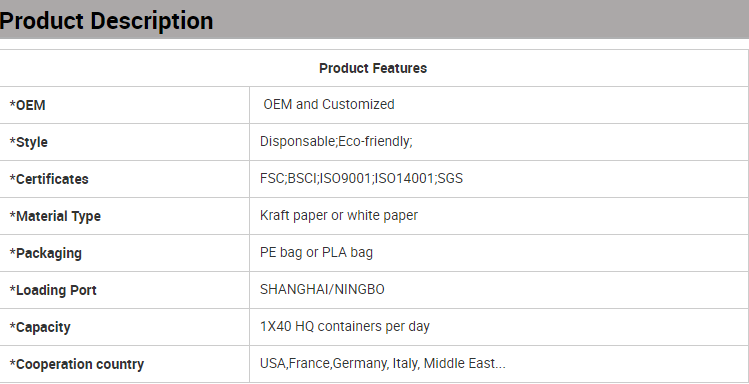Screen dimensions: 749x384
Task: Select PE bag or PLA bag value
Action: click(x=316, y=253)
